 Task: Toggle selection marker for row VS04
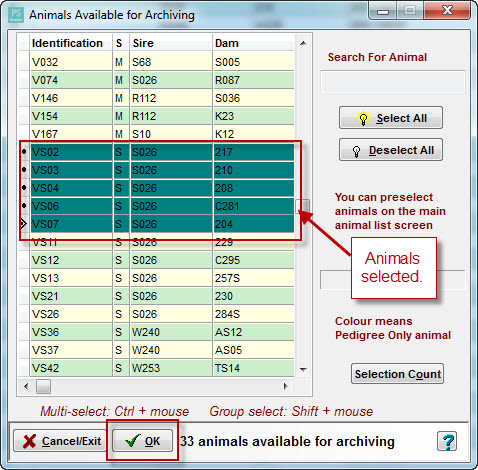click(x=24, y=188)
